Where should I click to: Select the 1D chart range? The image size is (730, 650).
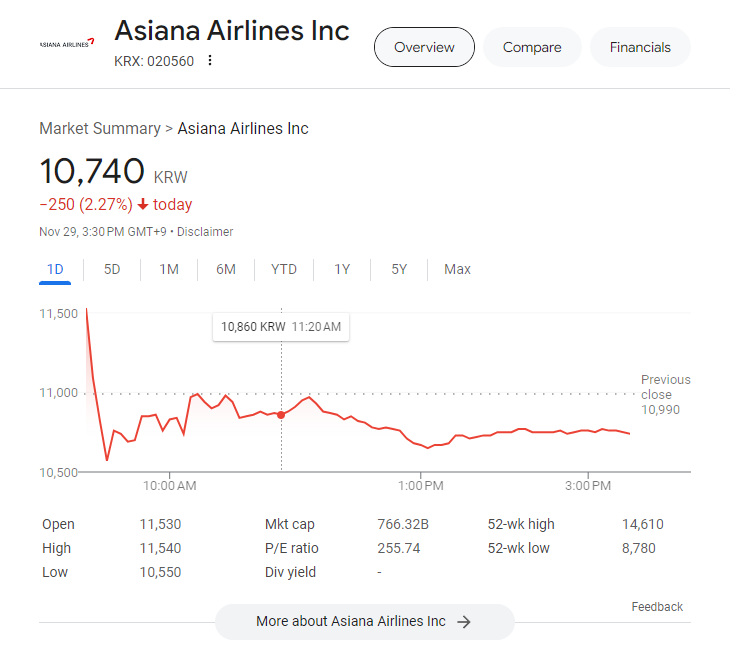[56, 269]
